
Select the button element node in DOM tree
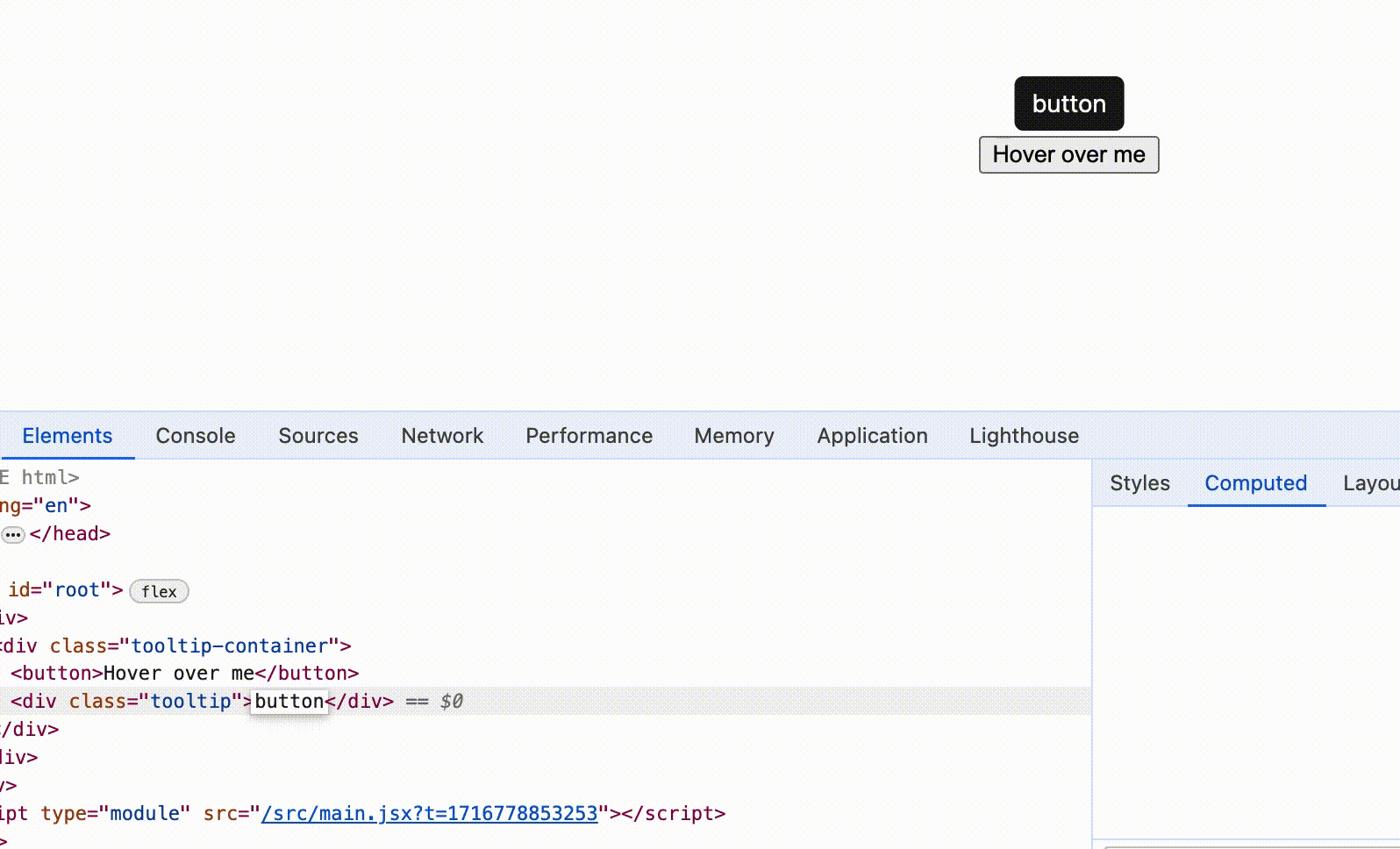coord(184,674)
